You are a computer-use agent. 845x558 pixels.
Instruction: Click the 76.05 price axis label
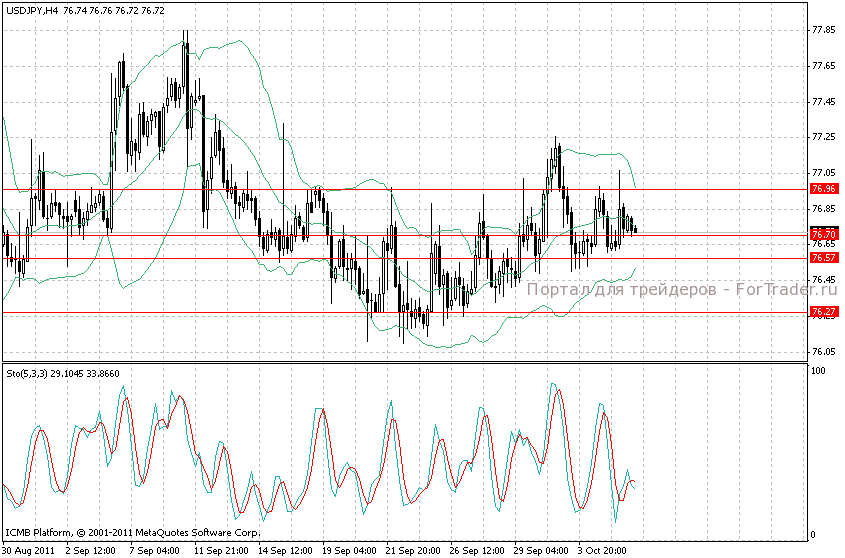[823, 352]
